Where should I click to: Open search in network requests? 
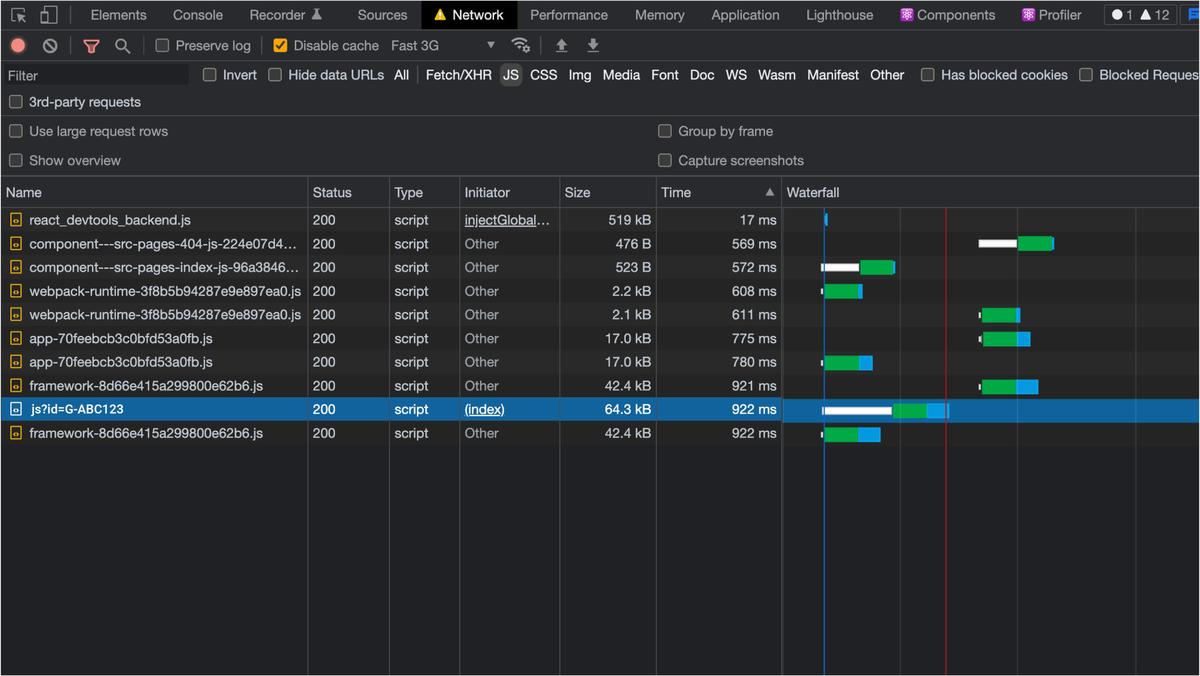tap(123, 46)
